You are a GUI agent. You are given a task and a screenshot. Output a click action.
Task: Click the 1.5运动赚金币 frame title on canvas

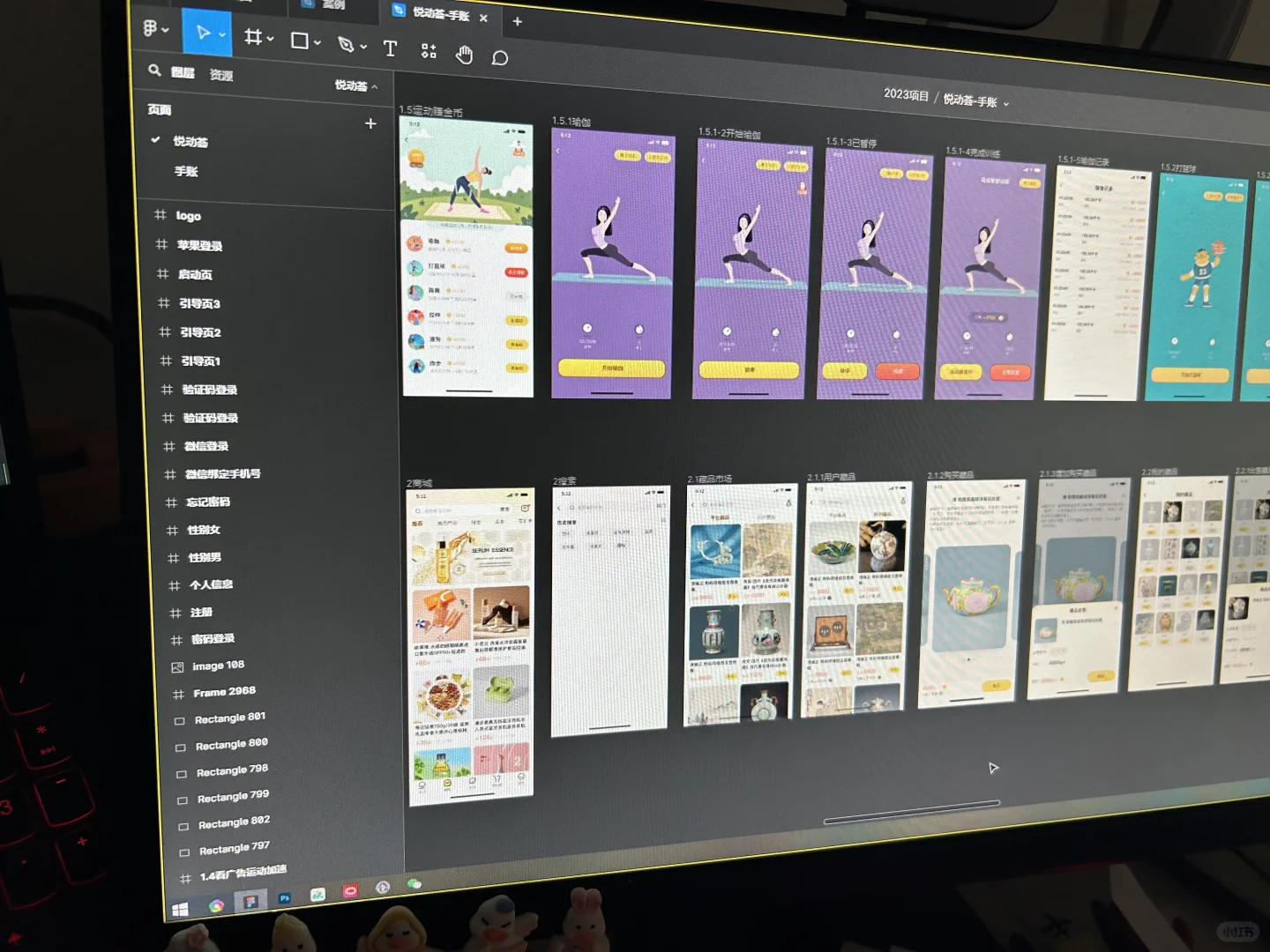pos(430,112)
